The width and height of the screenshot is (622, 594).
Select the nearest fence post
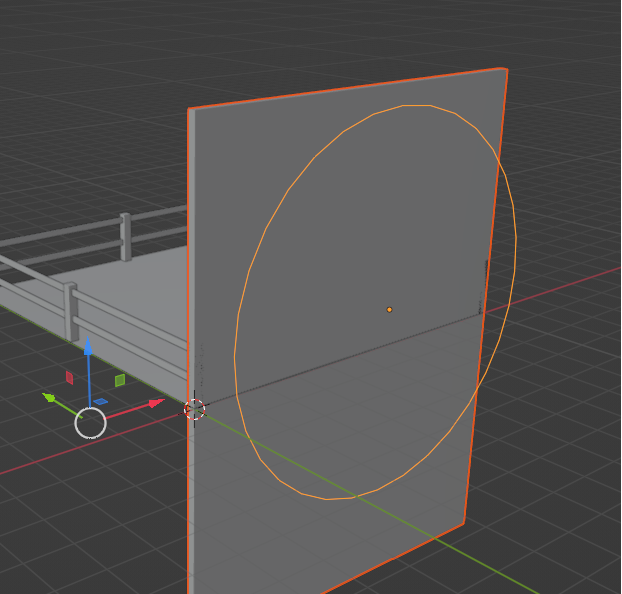point(71,312)
